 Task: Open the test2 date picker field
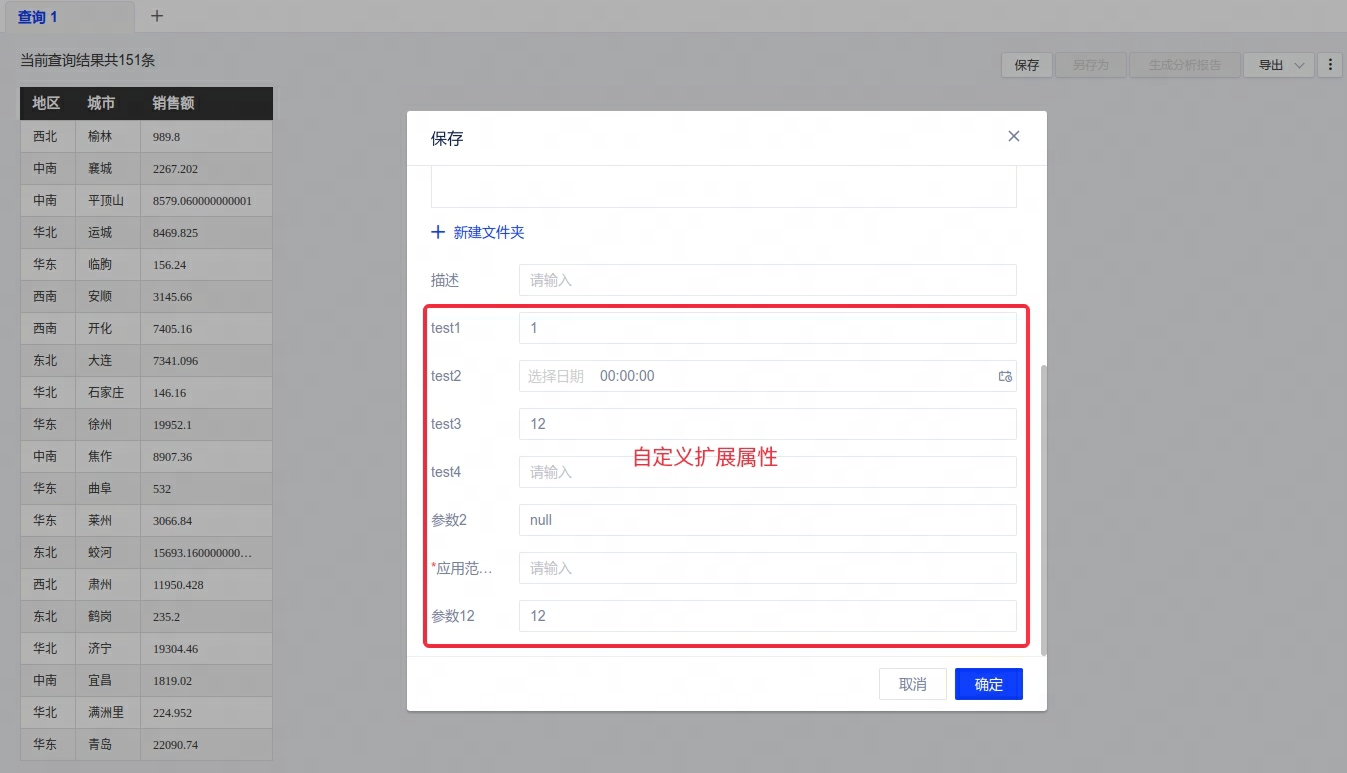(750, 376)
